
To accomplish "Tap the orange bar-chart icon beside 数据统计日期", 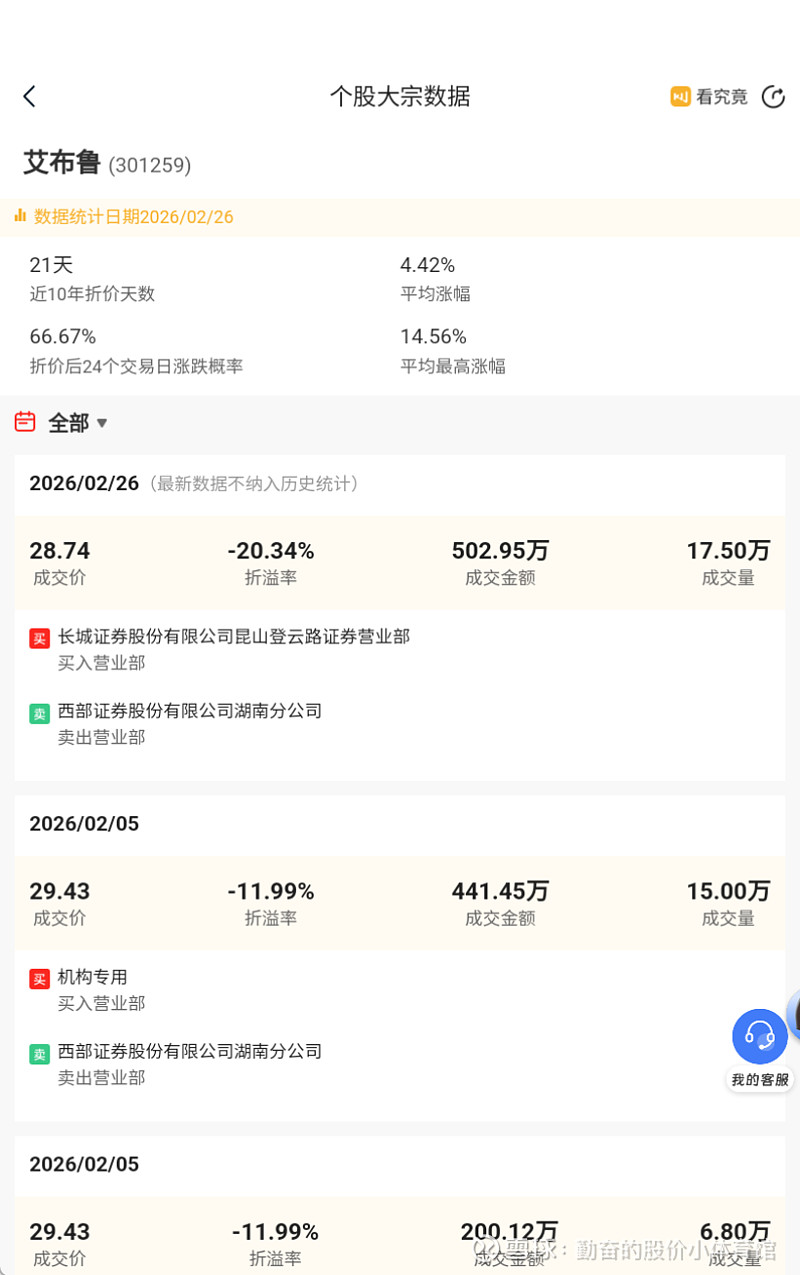I will coord(20,216).
